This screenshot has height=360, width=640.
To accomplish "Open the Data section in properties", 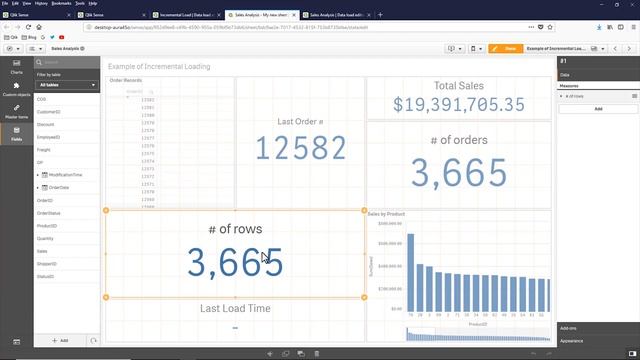I will click(598, 75).
